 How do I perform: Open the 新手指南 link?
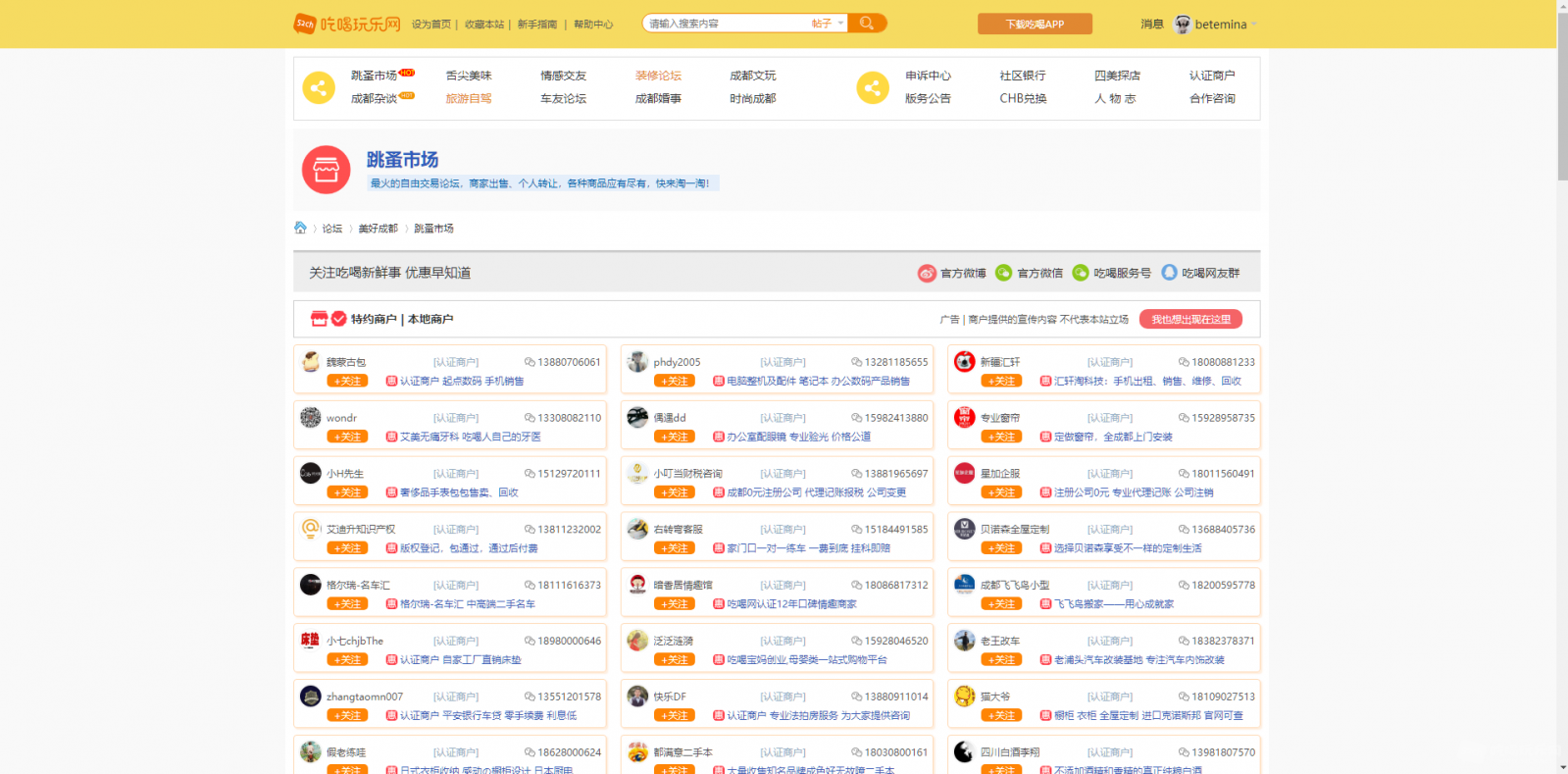(537, 25)
